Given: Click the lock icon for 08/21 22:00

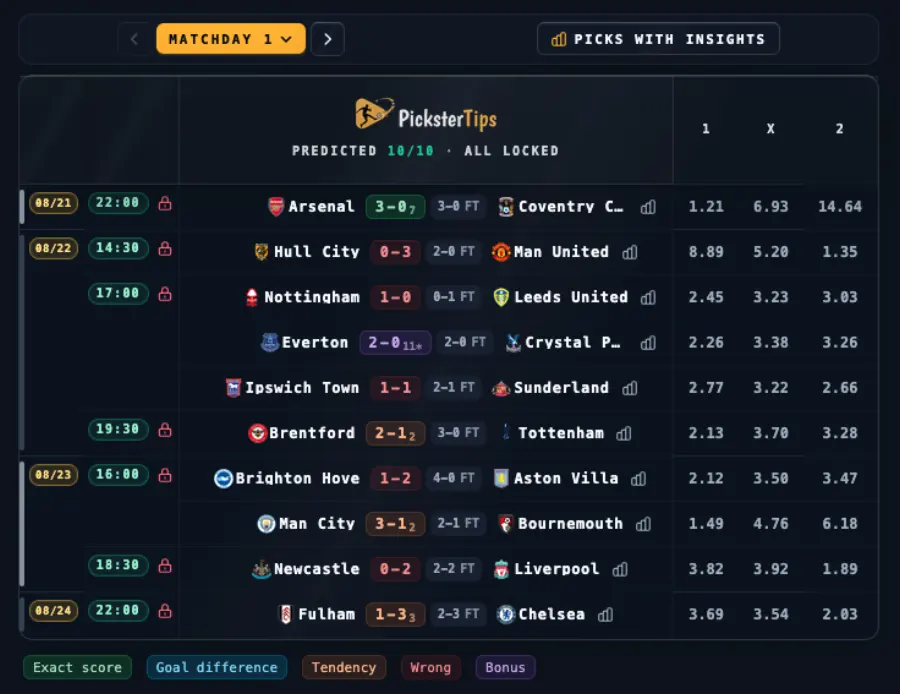Looking at the screenshot, I should pyautogui.click(x=165, y=203).
